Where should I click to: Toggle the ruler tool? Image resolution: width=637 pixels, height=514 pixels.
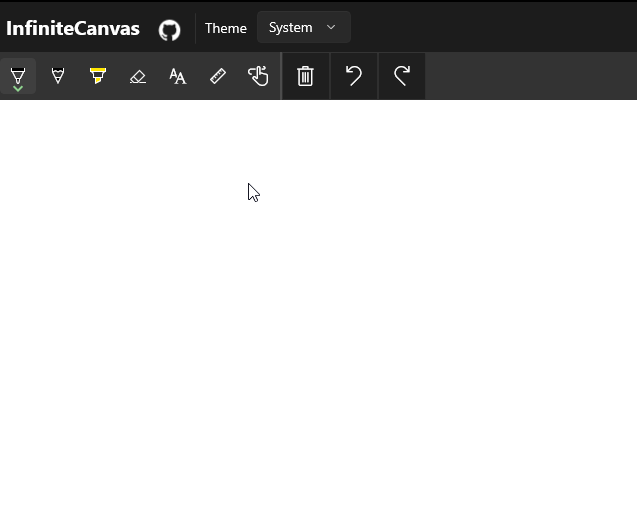[218, 76]
